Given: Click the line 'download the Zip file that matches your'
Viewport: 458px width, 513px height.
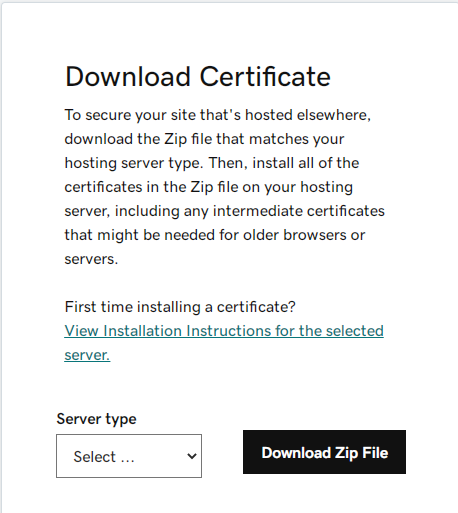Looking at the screenshot, I should (204, 139).
